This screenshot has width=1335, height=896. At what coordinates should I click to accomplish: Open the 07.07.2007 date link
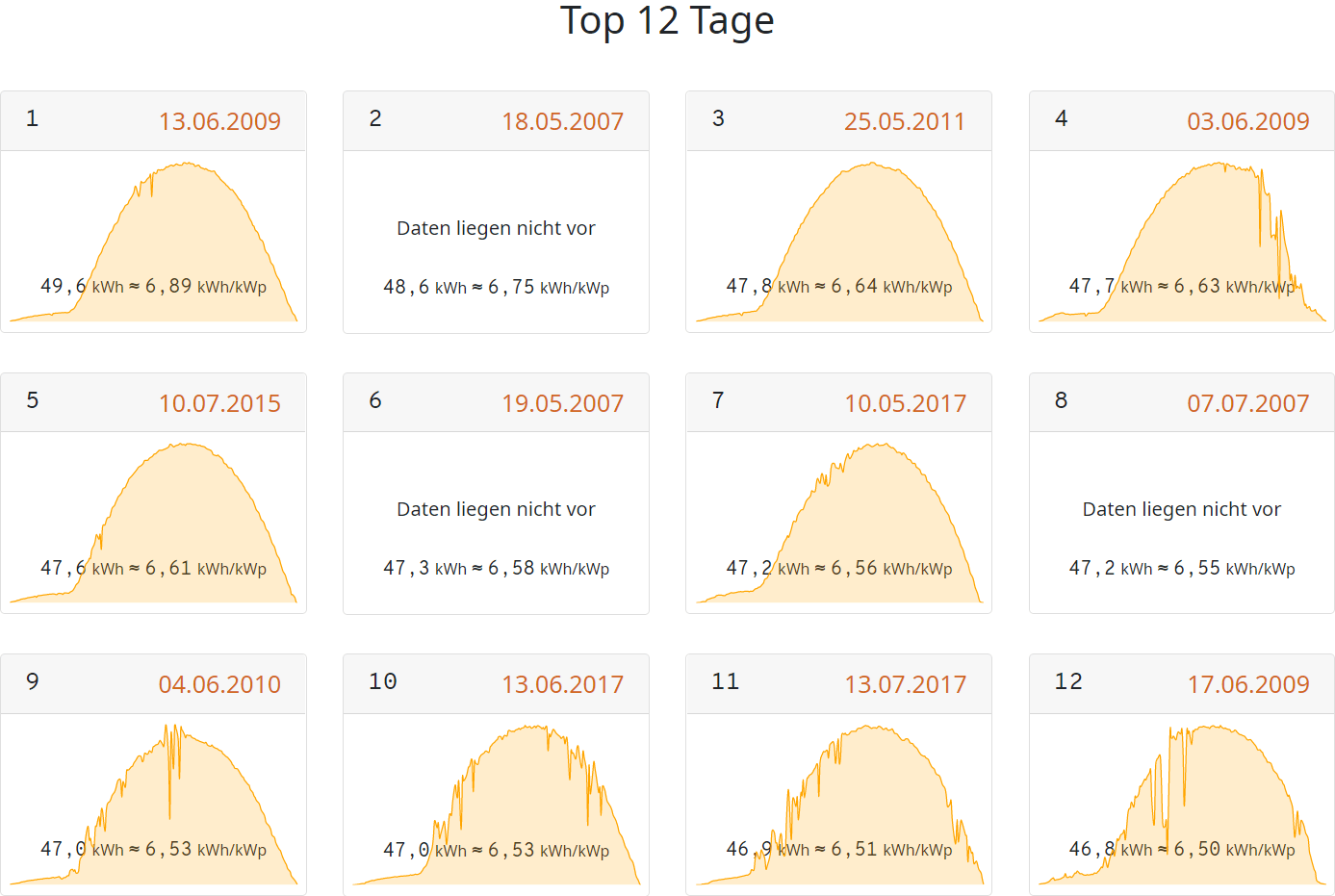click(1247, 403)
